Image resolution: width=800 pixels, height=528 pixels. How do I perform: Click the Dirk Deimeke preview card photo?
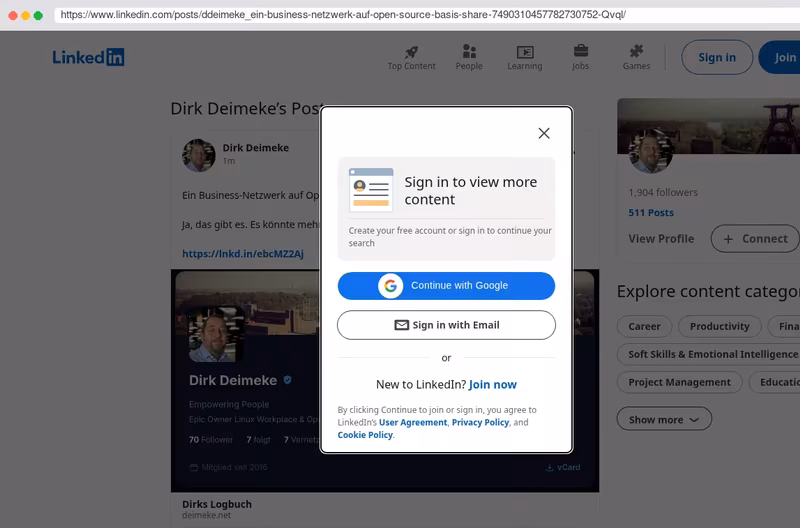coord(216,335)
